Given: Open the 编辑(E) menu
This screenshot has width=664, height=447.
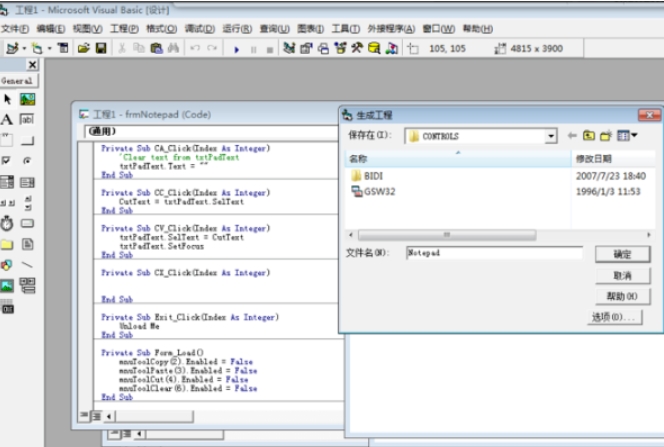Looking at the screenshot, I should [50, 29].
